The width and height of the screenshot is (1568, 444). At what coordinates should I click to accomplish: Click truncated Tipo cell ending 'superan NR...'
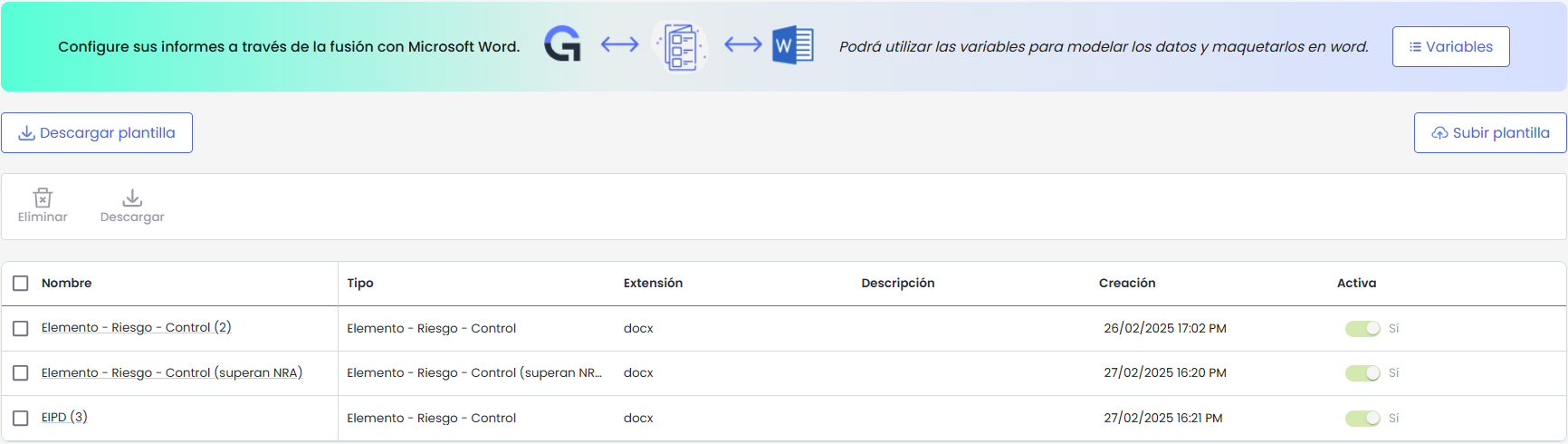pos(474,372)
